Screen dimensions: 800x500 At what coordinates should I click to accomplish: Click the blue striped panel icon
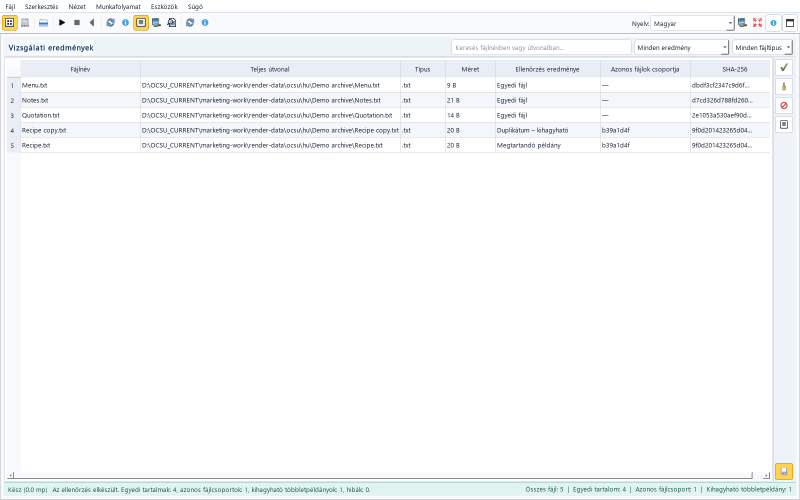43,22
